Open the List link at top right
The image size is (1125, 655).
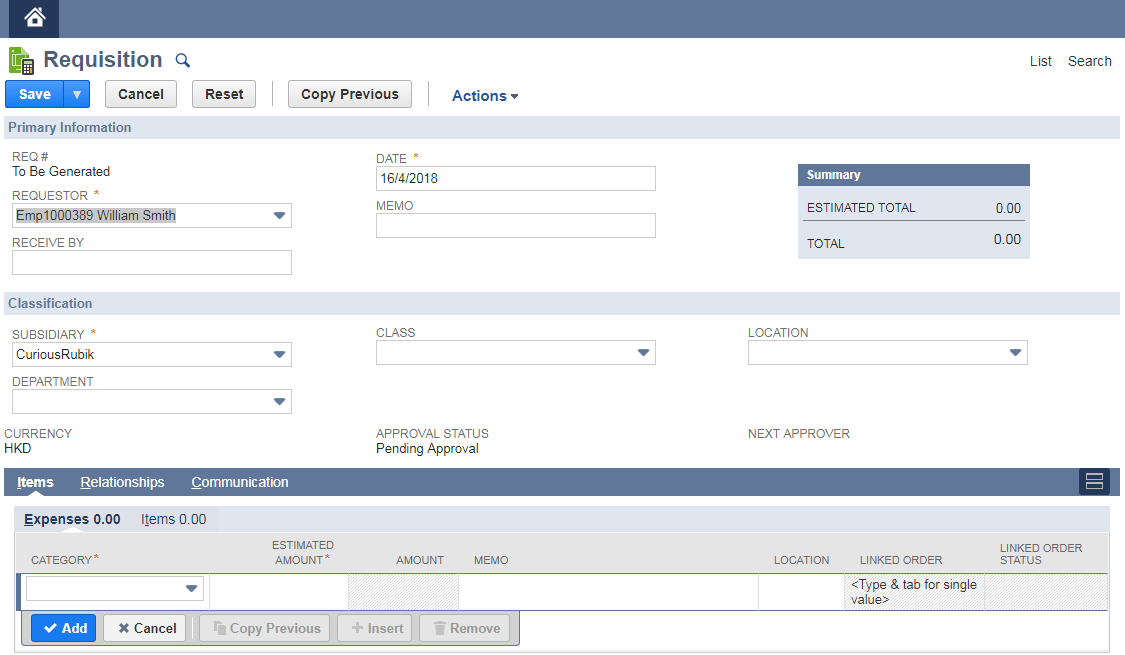(x=1040, y=61)
